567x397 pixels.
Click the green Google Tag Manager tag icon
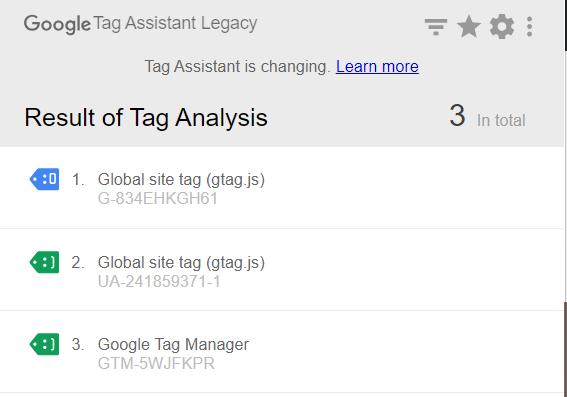click(44, 344)
